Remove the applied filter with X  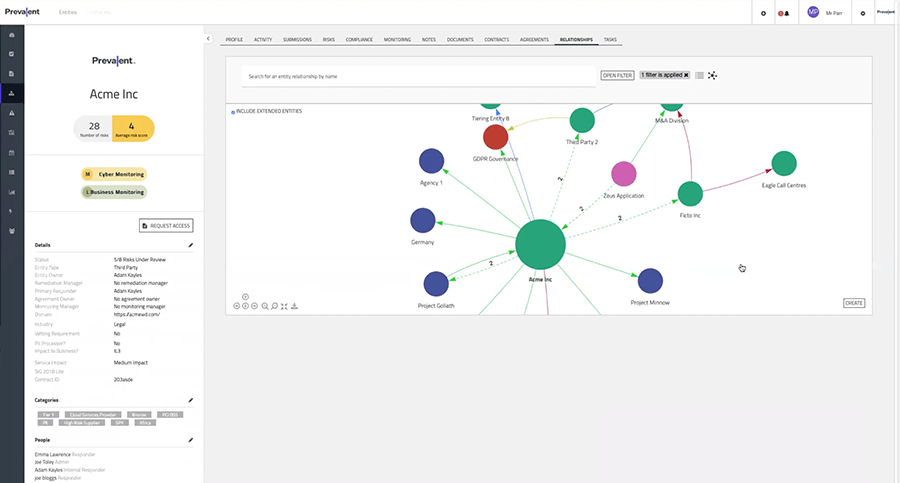[x=686, y=75]
